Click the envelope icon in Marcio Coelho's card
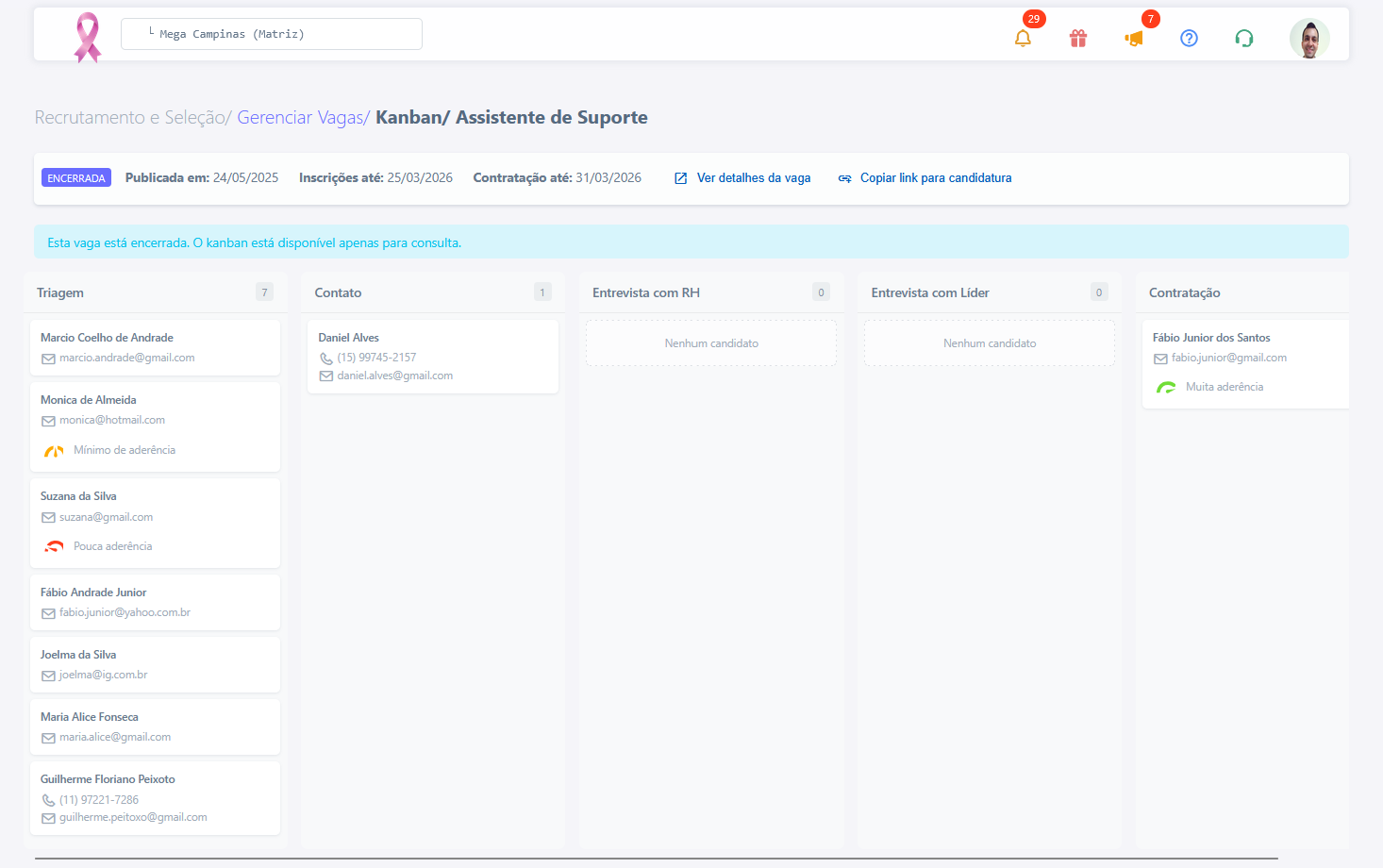This screenshot has height=868, width=1383. point(48,359)
